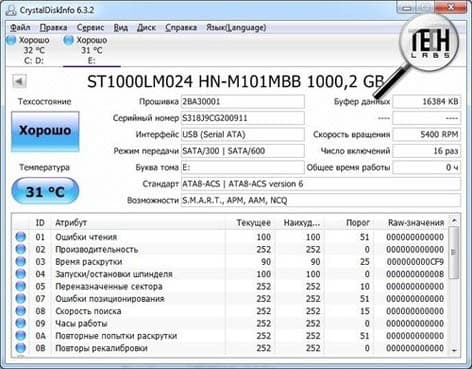The image size is (472, 369).
Task: Click the power-on count value 16 раз
Action: coord(427,151)
